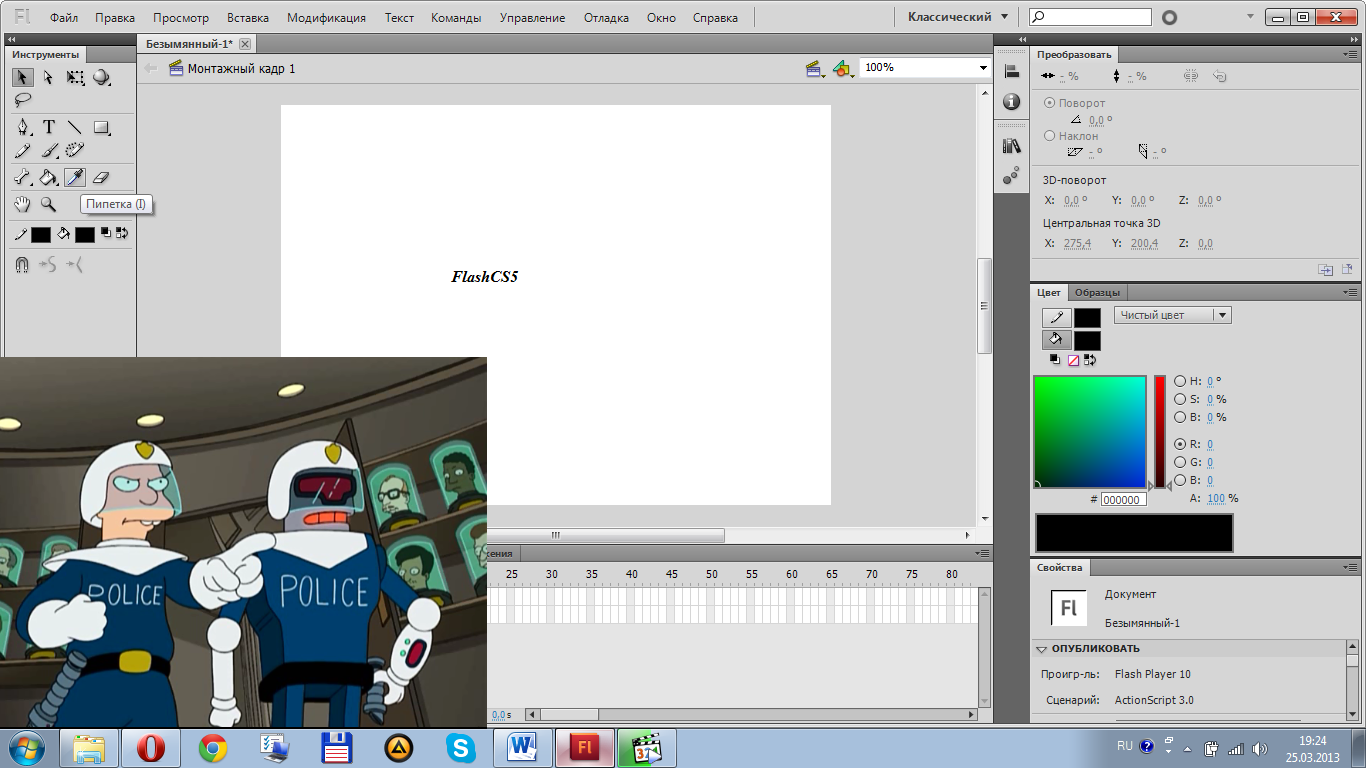
Task: Select the Bone tool
Action: (x=22, y=177)
